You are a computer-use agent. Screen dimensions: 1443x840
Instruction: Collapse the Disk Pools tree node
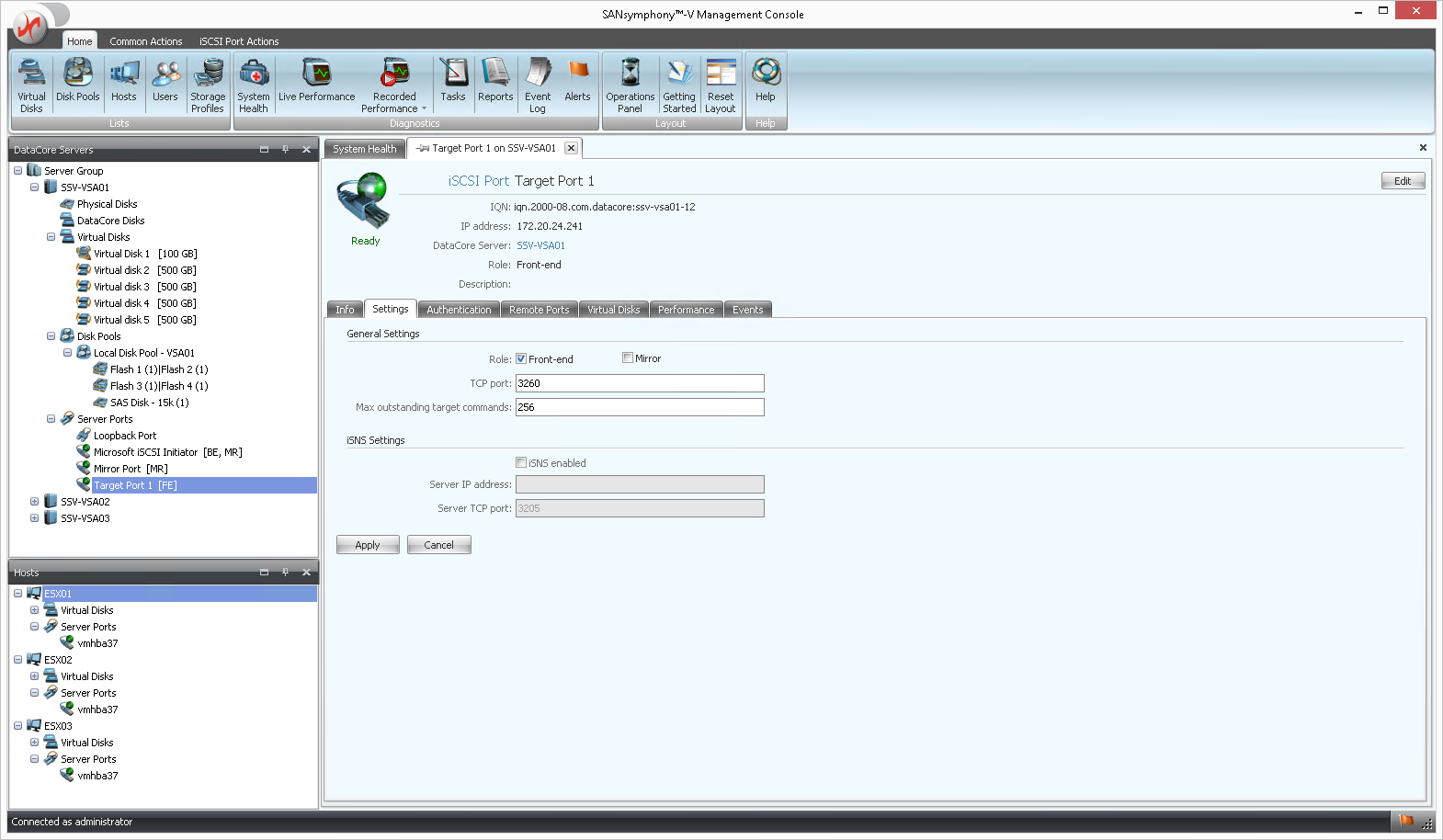[x=51, y=336]
